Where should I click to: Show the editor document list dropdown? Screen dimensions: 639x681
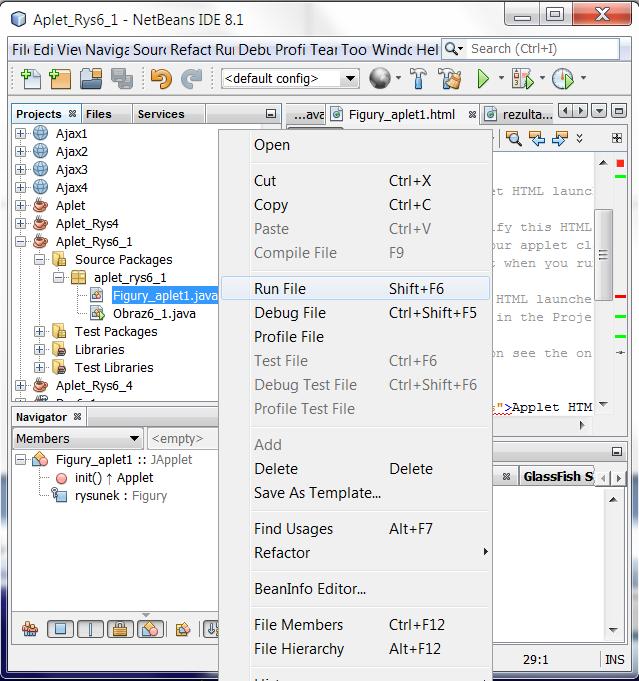pos(599,111)
